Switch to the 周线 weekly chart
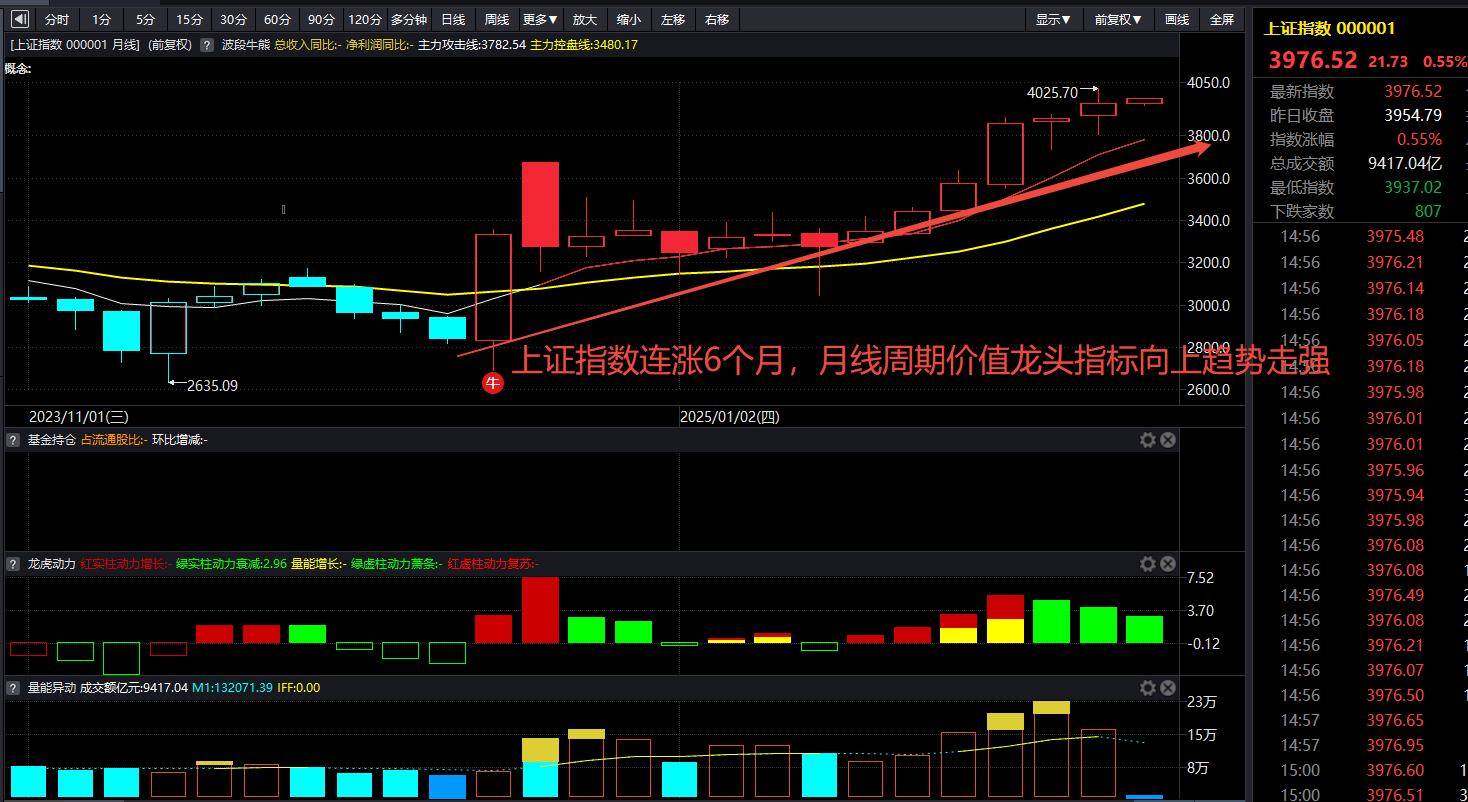This screenshot has width=1468, height=802. pyautogui.click(x=497, y=19)
